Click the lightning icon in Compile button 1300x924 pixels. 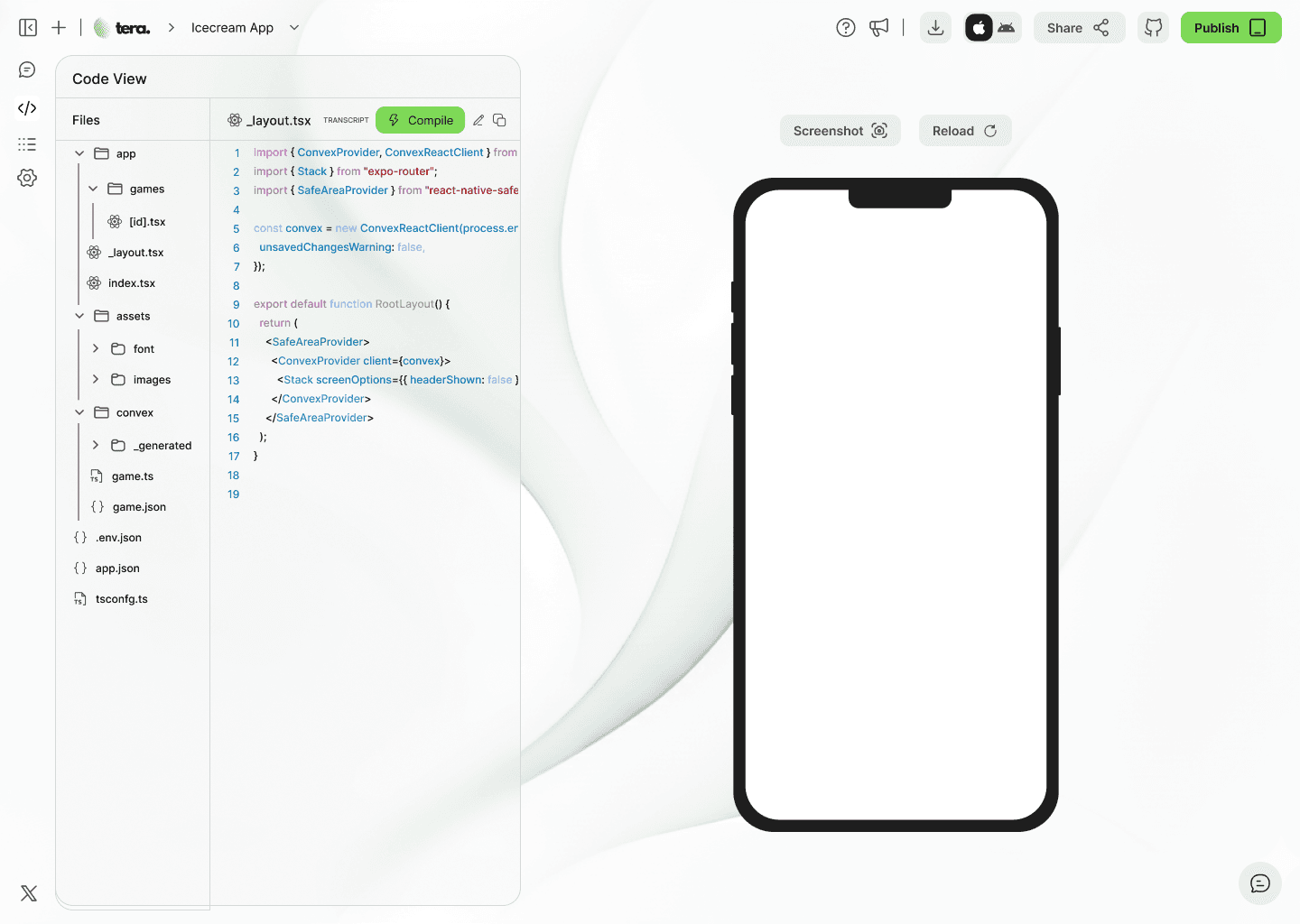(394, 120)
